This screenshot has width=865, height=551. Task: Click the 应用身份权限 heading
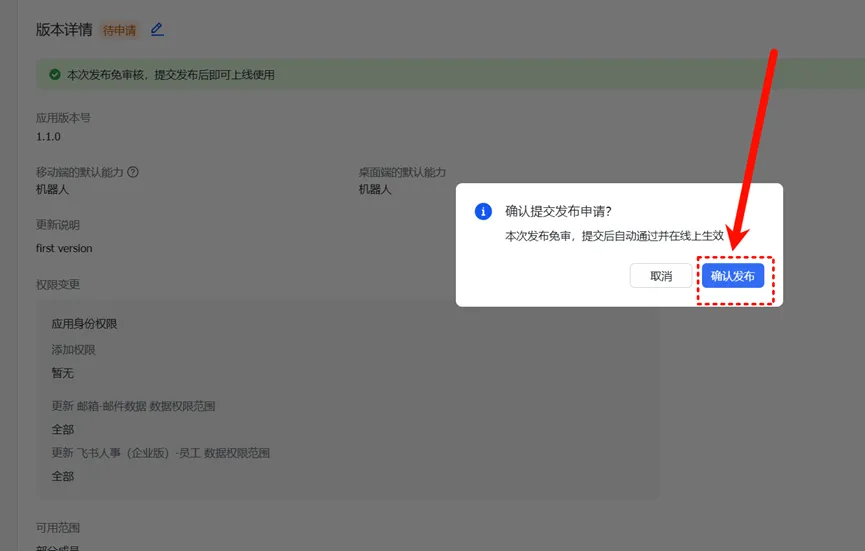tap(84, 324)
